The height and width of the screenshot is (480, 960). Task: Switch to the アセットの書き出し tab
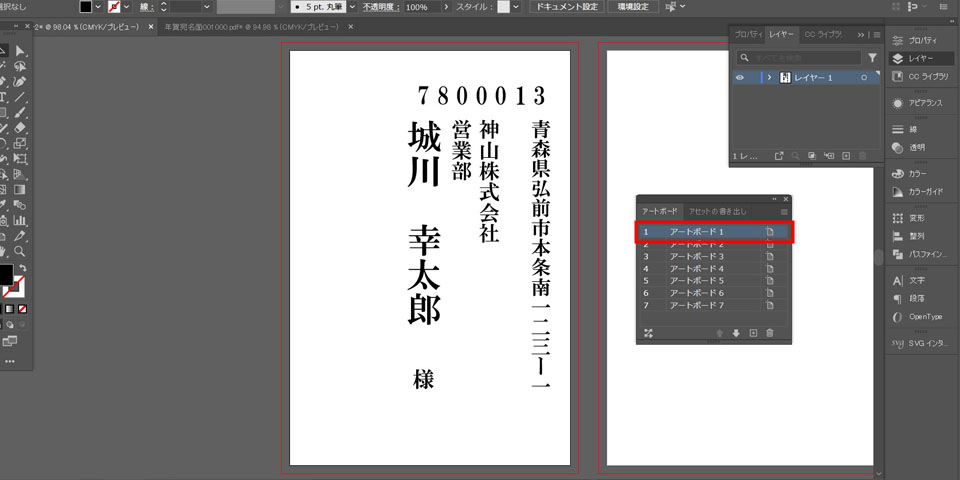tap(717, 212)
